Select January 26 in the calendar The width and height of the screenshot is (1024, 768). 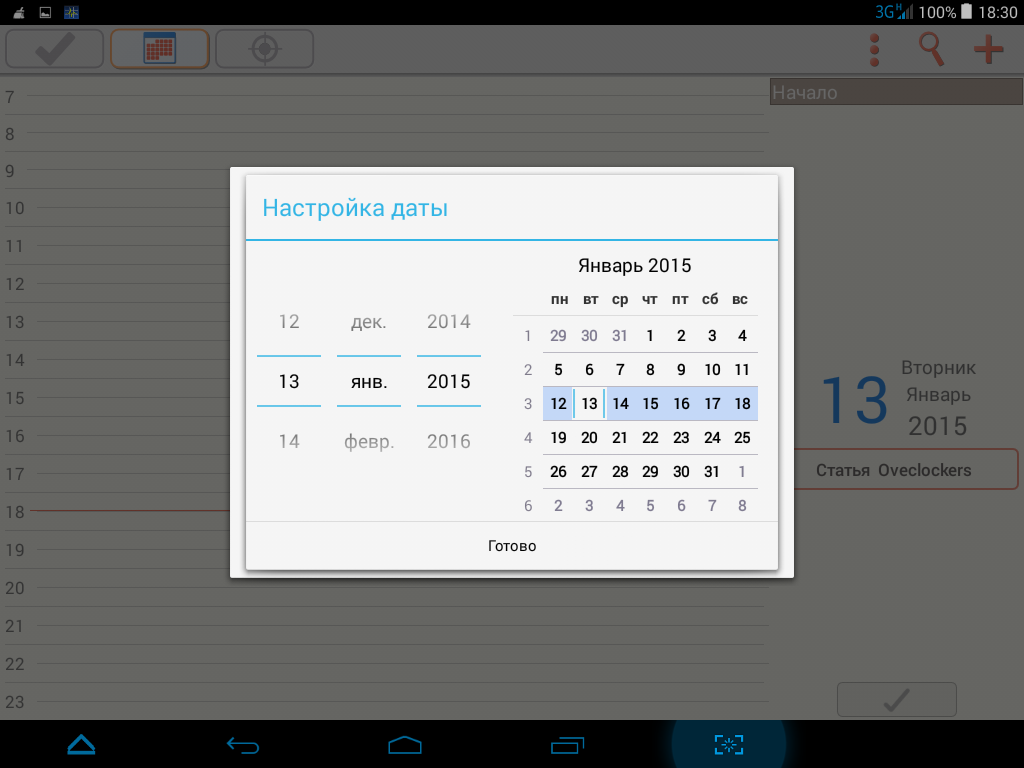(x=558, y=472)
